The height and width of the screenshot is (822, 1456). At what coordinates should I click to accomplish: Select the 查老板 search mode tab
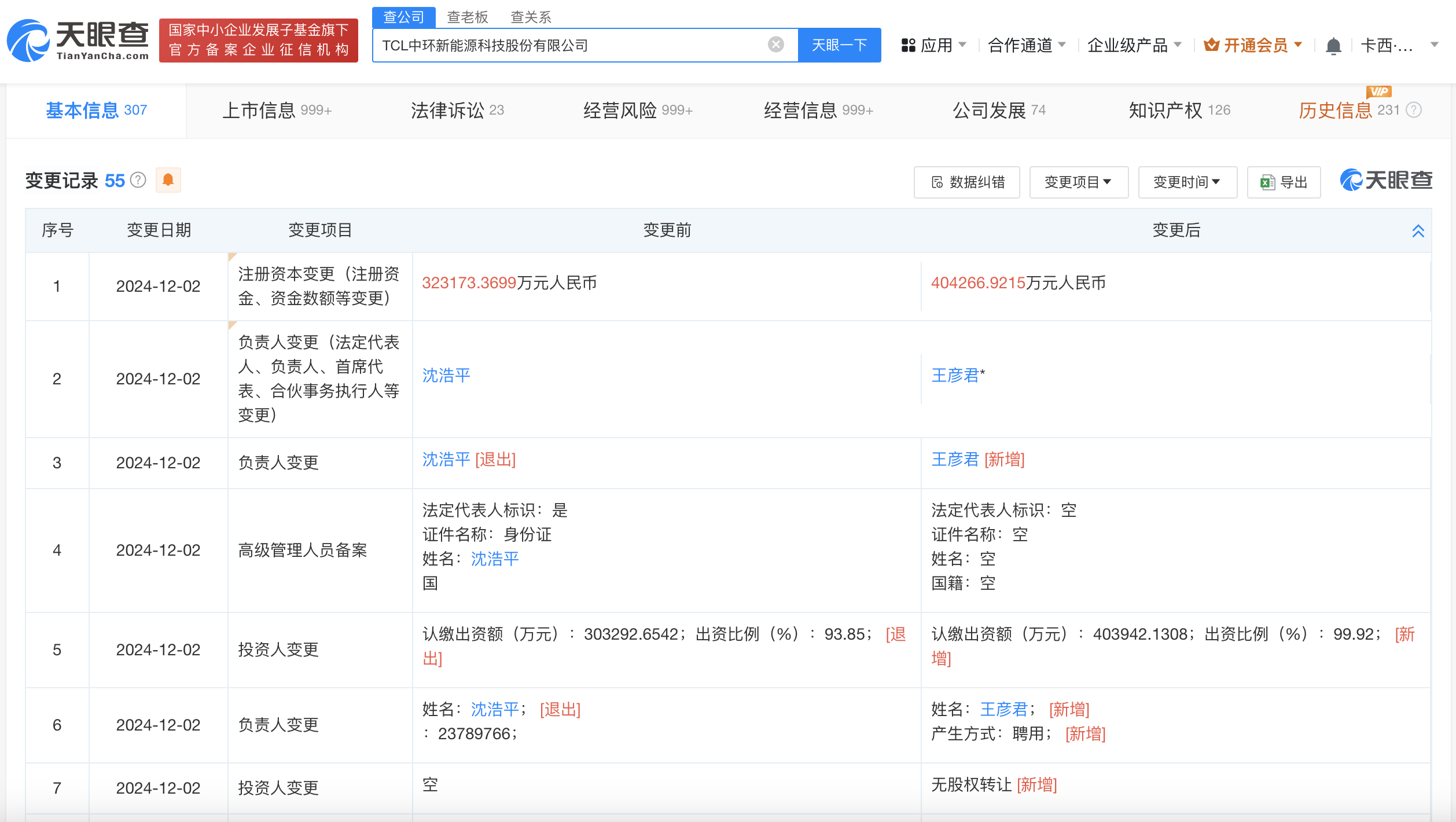tap(468, 17)
